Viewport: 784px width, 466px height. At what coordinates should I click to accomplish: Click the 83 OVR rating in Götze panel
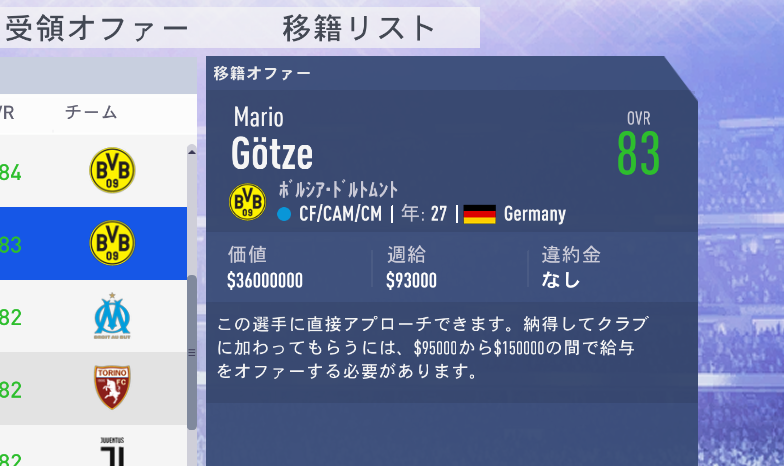tap(638, 154)
